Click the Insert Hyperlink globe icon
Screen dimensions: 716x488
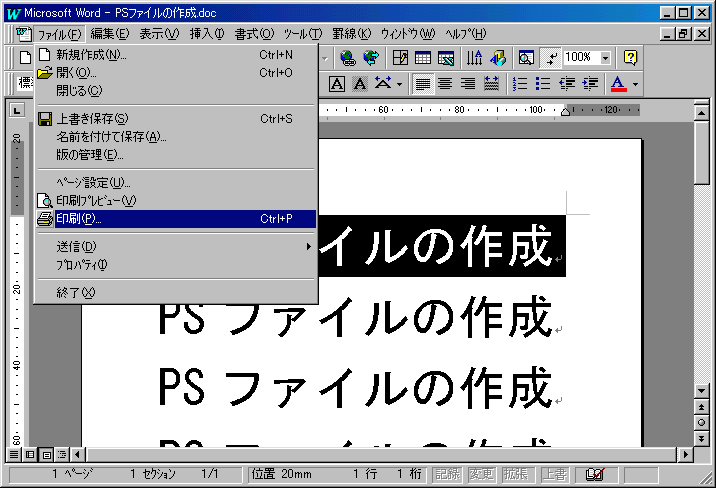(348, 58)
